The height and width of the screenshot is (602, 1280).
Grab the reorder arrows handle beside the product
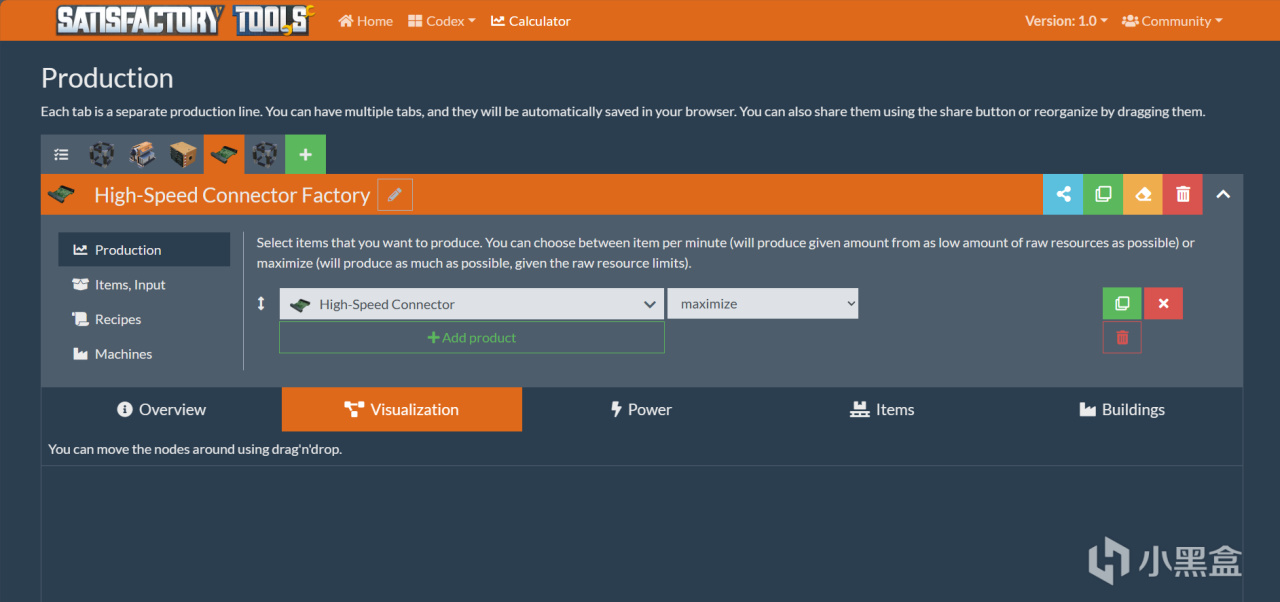click(x=262, y=303)
